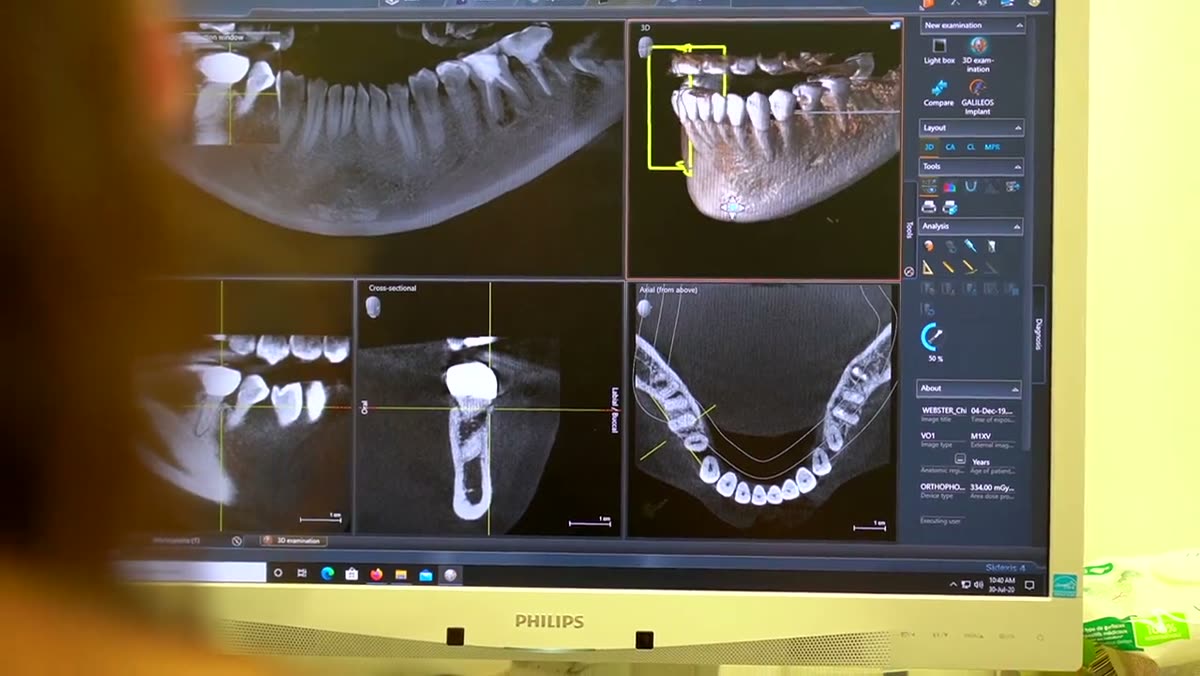1200x676 pixels.
Task: Open Firefox from the taskbar
Action: click(376, 575)
